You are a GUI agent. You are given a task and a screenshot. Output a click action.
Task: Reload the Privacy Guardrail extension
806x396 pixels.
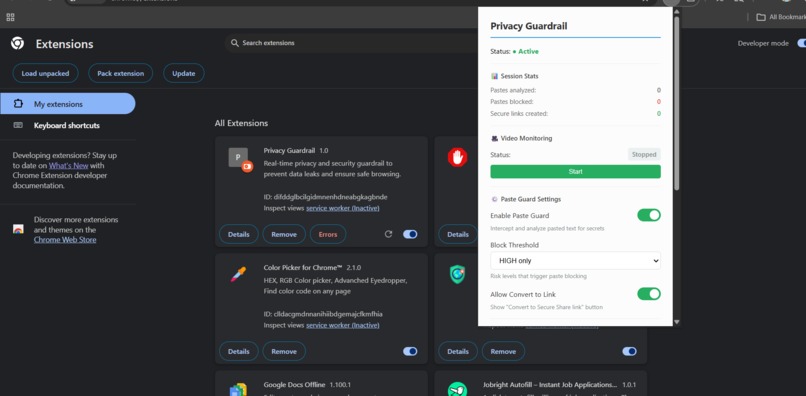tap(389, 234)
